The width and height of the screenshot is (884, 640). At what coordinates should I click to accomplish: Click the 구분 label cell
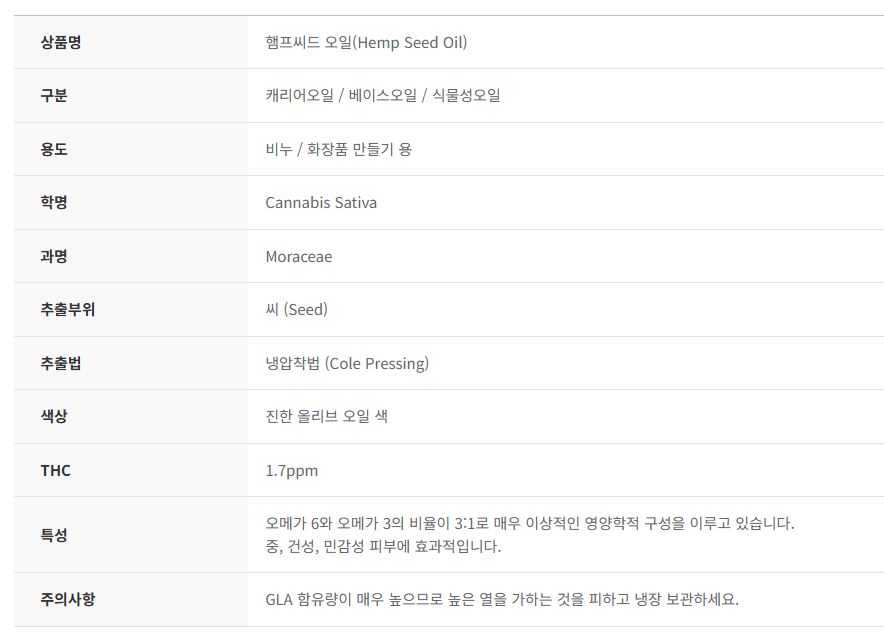point(54,96)
